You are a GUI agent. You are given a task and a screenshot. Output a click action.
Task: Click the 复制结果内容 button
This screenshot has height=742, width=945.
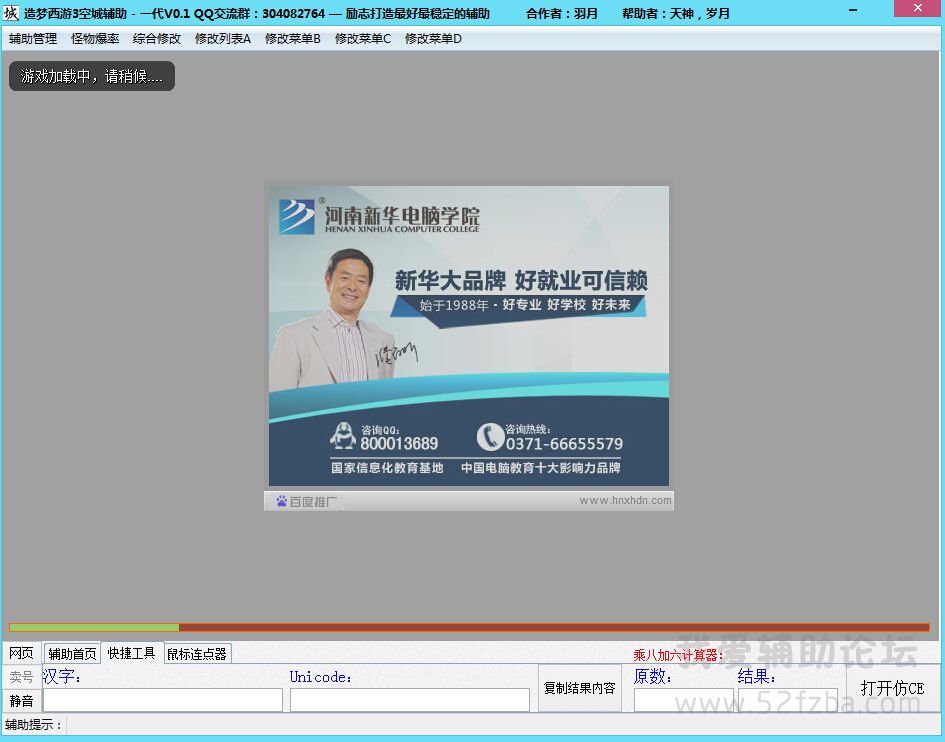pyautogui.click(x=579, y=688)
